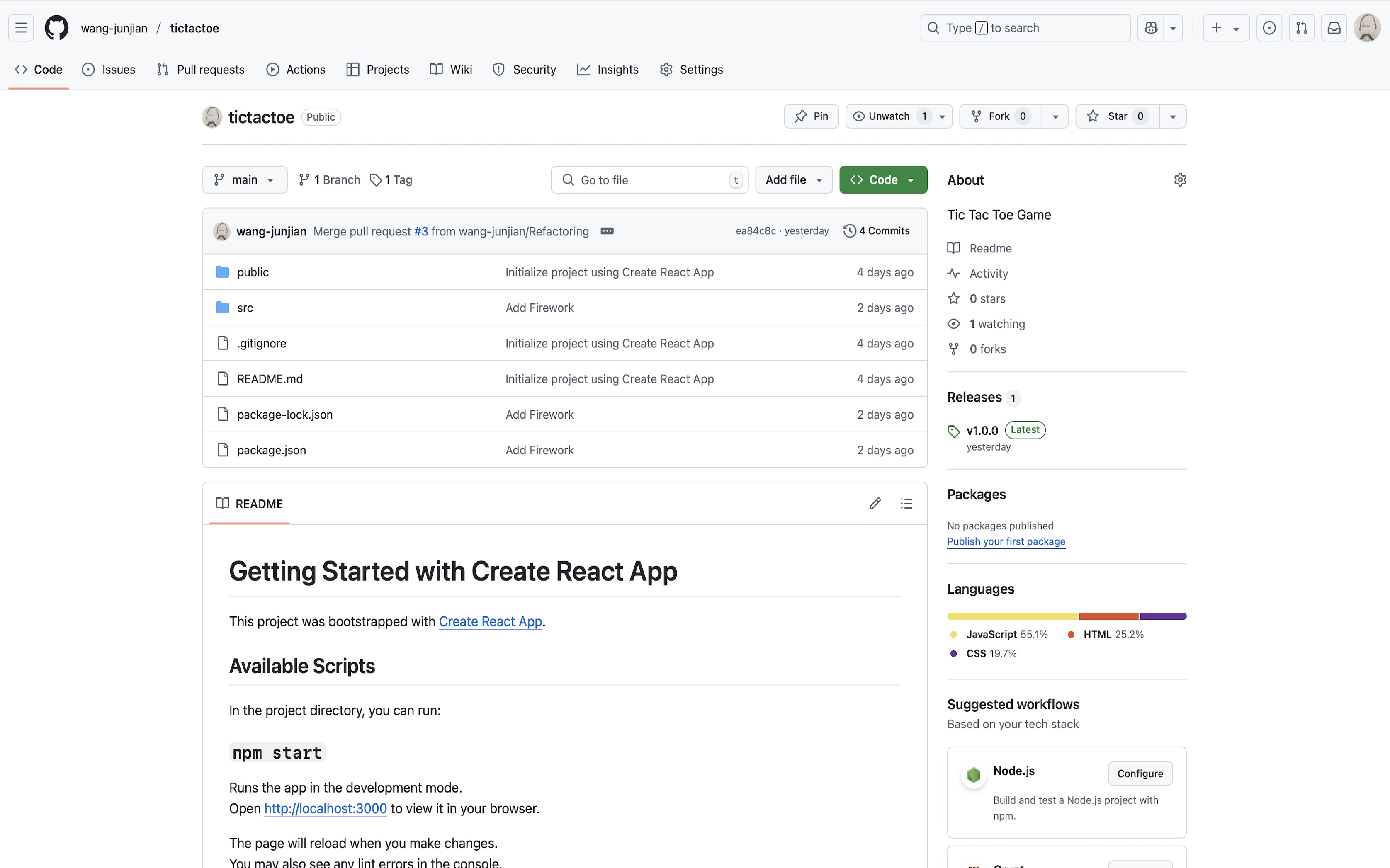The height and width of the screenshot is (868, 1390).
Task: Toggle Unwatch for this repository
Action: pyautogui.click(x=888, y=116)
